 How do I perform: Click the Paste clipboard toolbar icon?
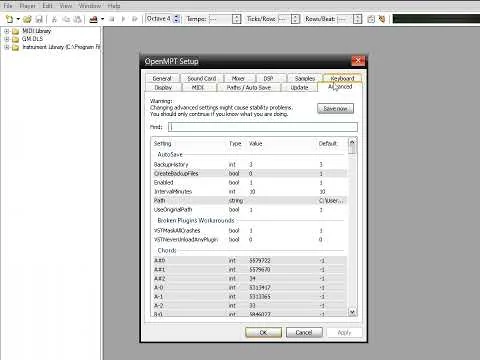coord(77,19)
